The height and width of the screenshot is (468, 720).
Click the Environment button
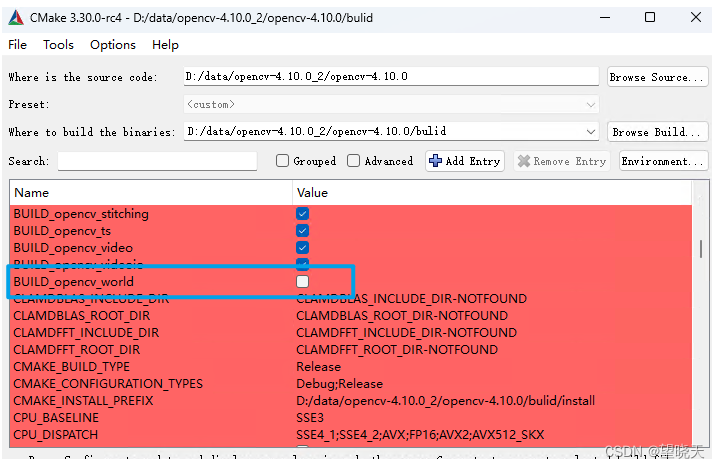click(x=663, y=161)
